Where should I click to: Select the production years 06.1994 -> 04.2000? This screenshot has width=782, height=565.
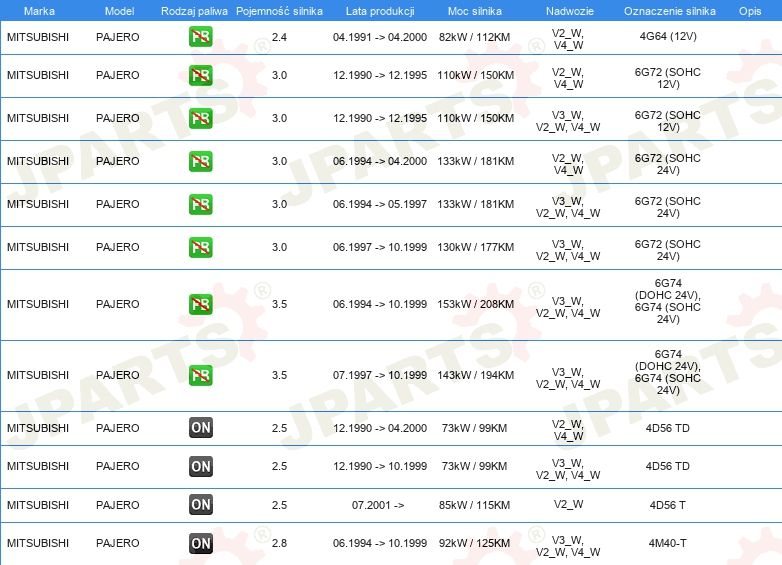(380, 162)
